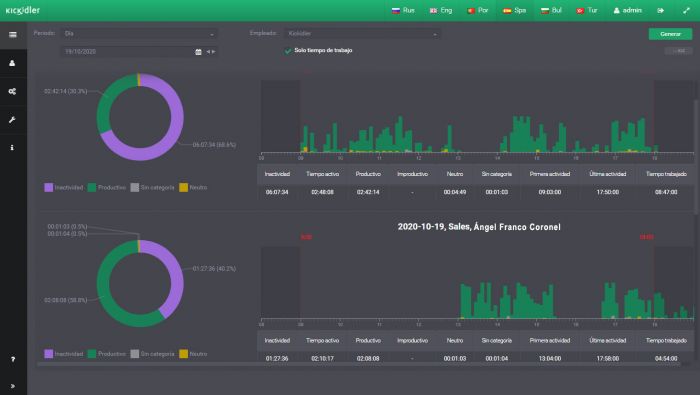Screen dimensions: 700x395
Task: Open the hamburger menu in sidebar
Action: pos(13,35)
